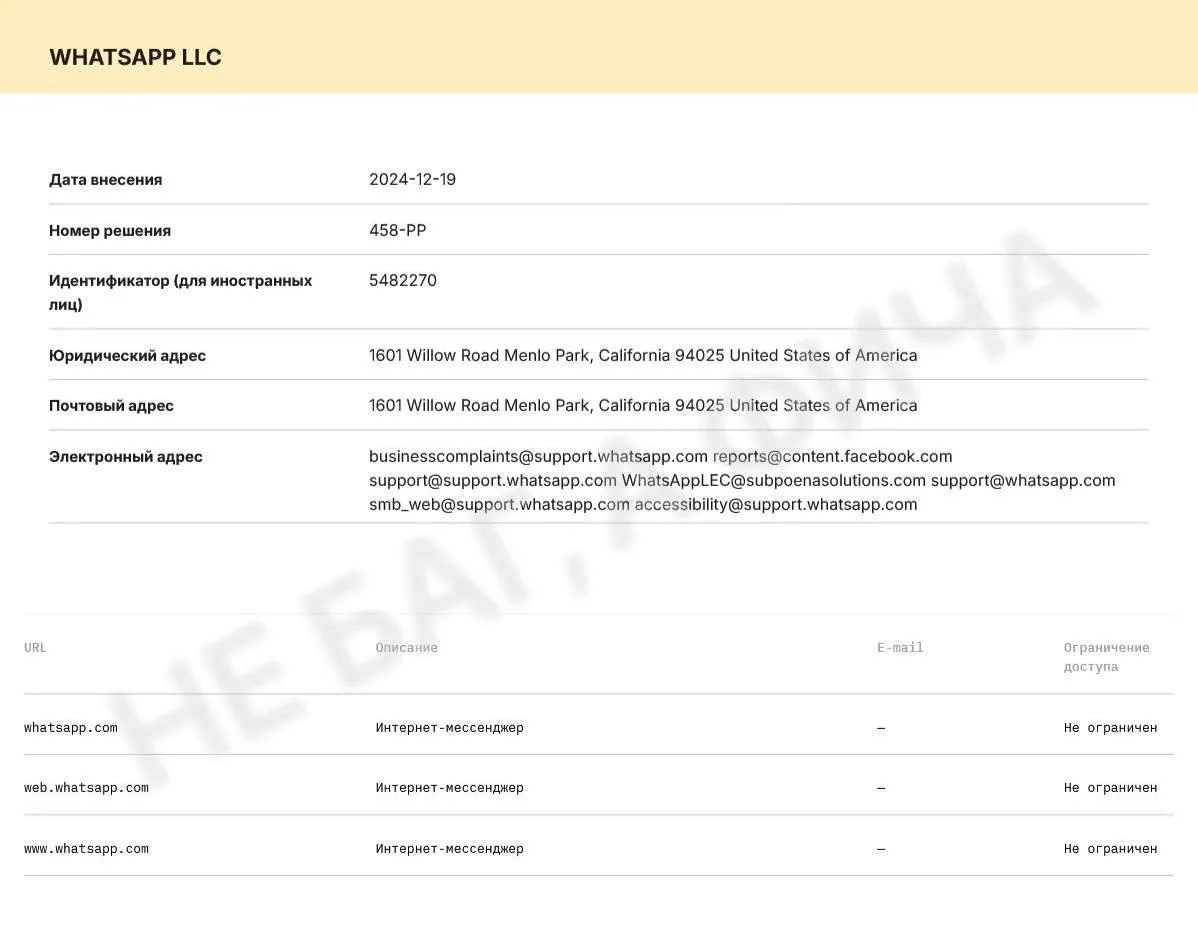Click support@support.whatsapp.com email
Image resolution: width=1198 pixels, height=948 pixels.
point(493,480)
